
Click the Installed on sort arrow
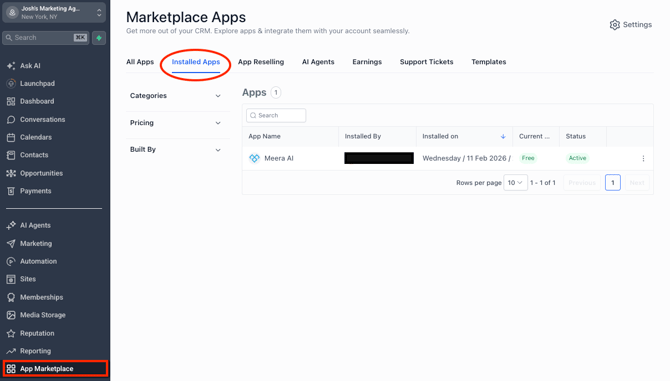[x=503, y=137]
